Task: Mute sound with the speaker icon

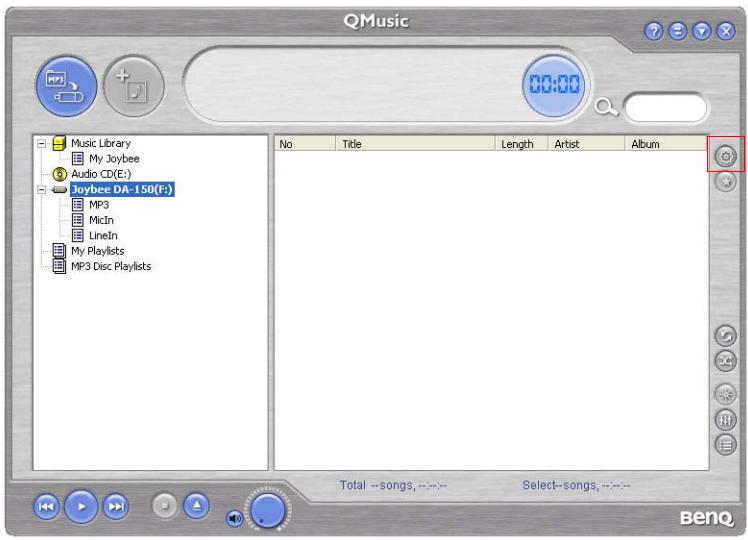Action: (x=234, y=518)
